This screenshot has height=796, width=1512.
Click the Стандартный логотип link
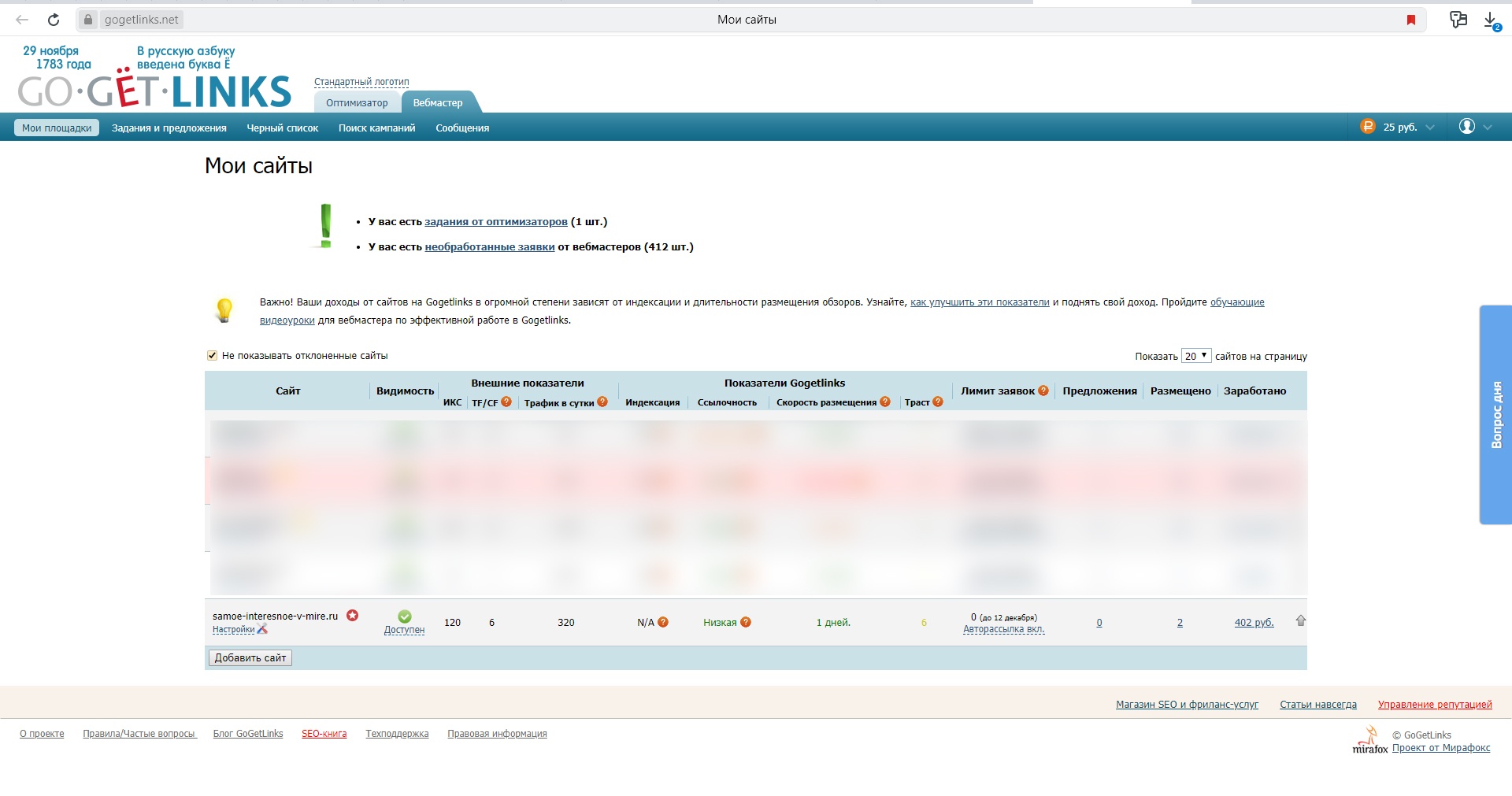pos(361,82)
